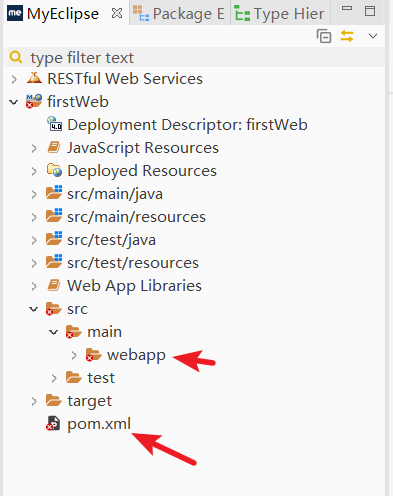Select JavaScript Resources label
Image resolution: width=393 pixels, height=496 pixels.
click(x=143, y=148)
